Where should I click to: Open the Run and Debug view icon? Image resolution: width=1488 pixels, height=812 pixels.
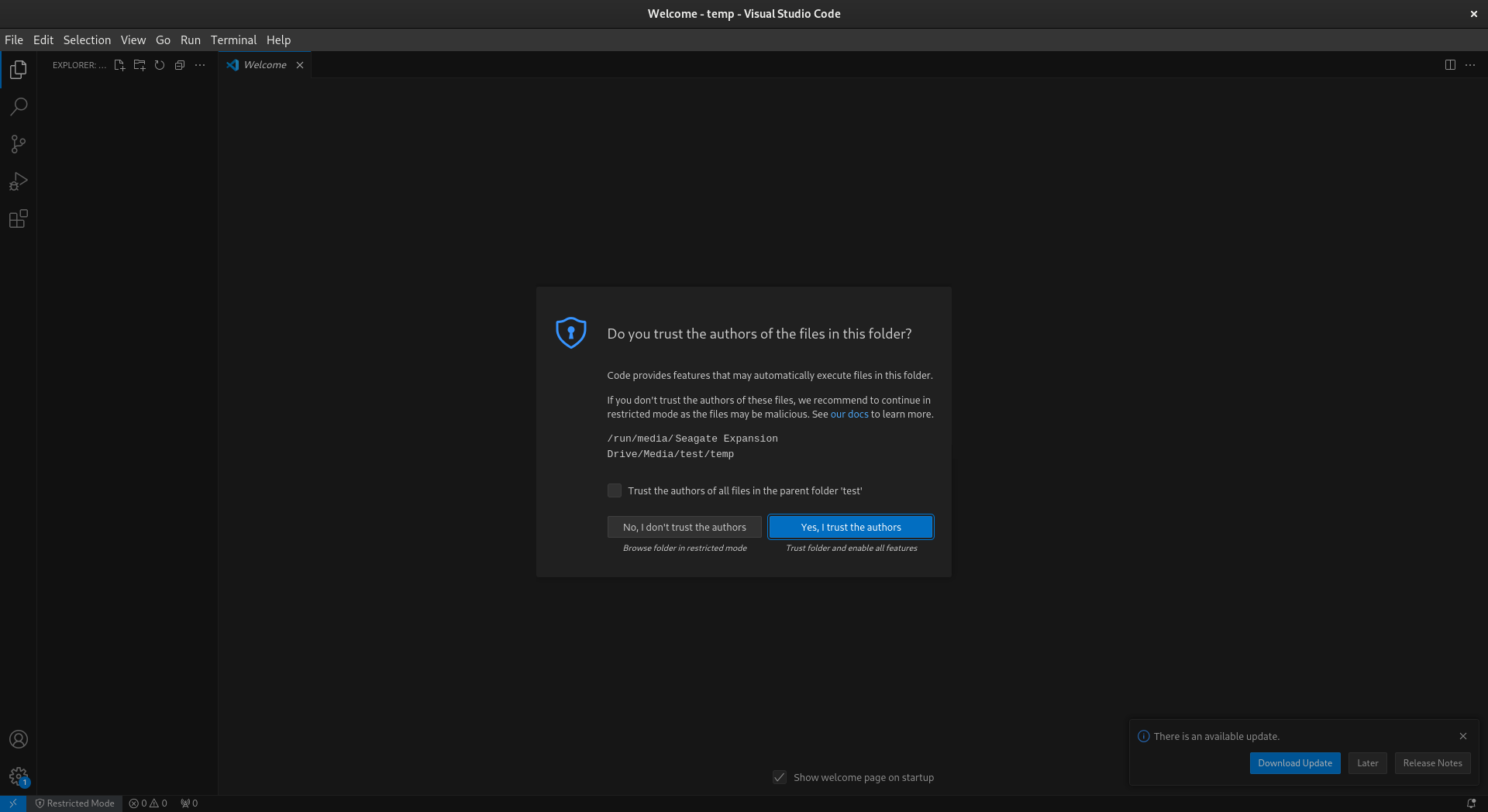pyautogui.click(x=19, y=181)
